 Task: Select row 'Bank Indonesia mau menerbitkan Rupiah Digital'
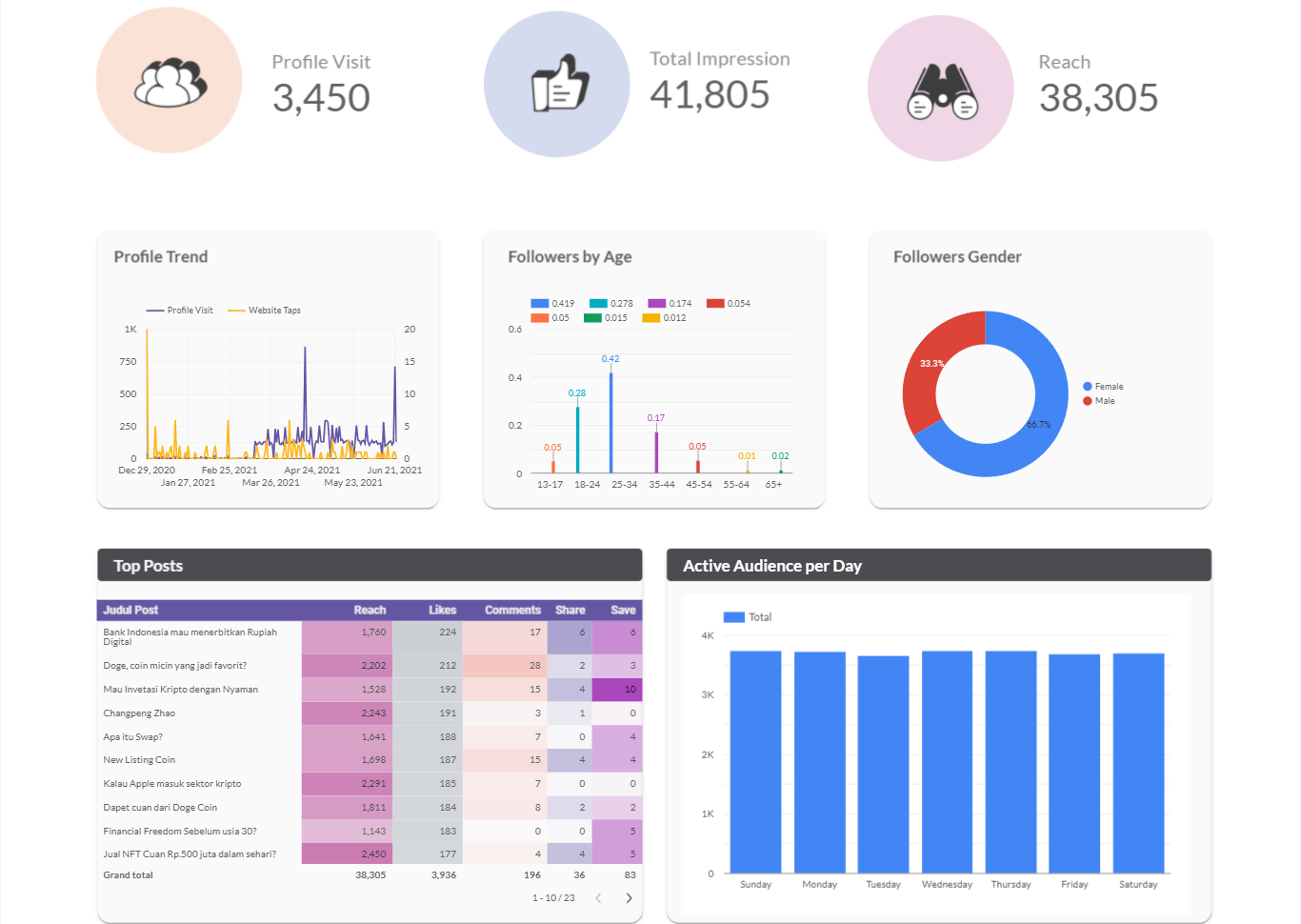click(370, 637)
